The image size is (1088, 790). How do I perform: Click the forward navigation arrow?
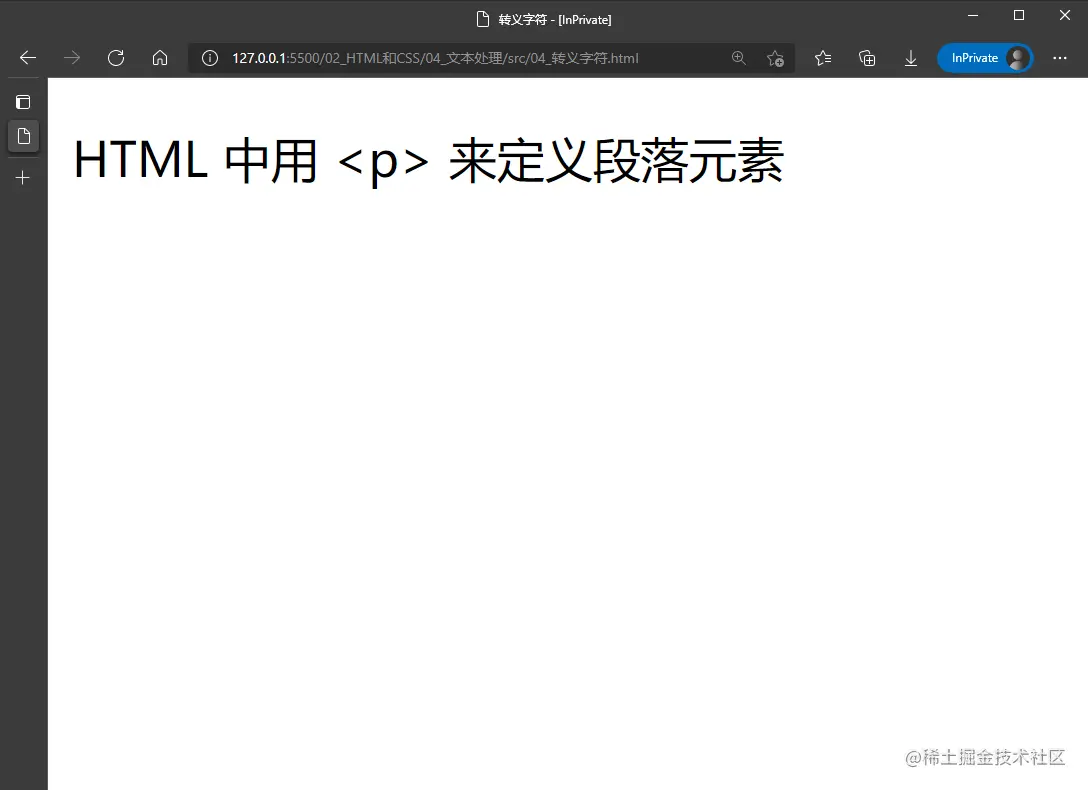(x=71, y=58)
